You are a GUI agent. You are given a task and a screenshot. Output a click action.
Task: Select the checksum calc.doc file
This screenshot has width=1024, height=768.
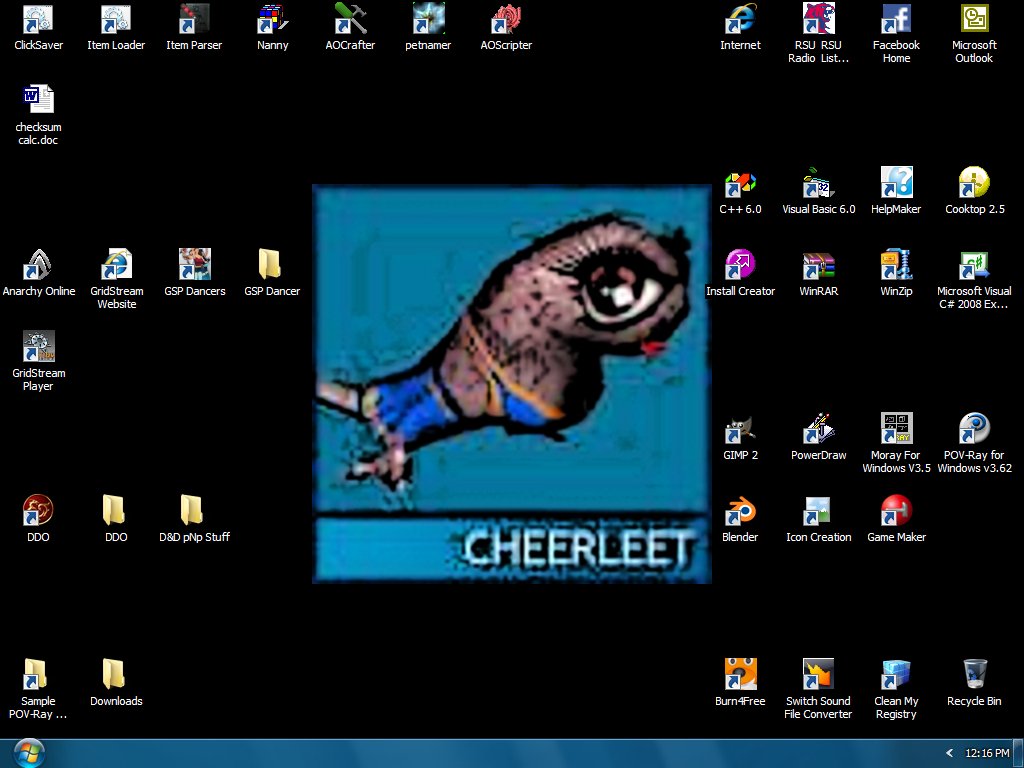(38, 102)
